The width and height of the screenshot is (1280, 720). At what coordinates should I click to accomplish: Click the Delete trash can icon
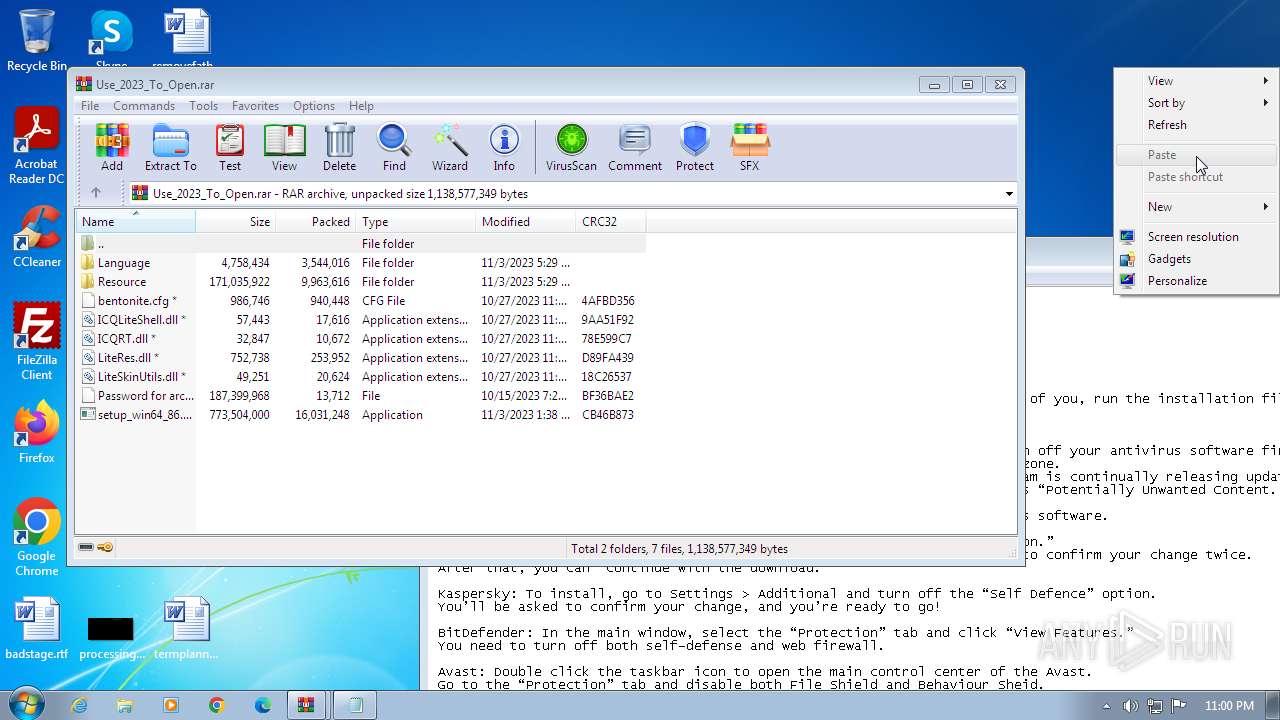(x=339, y=147)
